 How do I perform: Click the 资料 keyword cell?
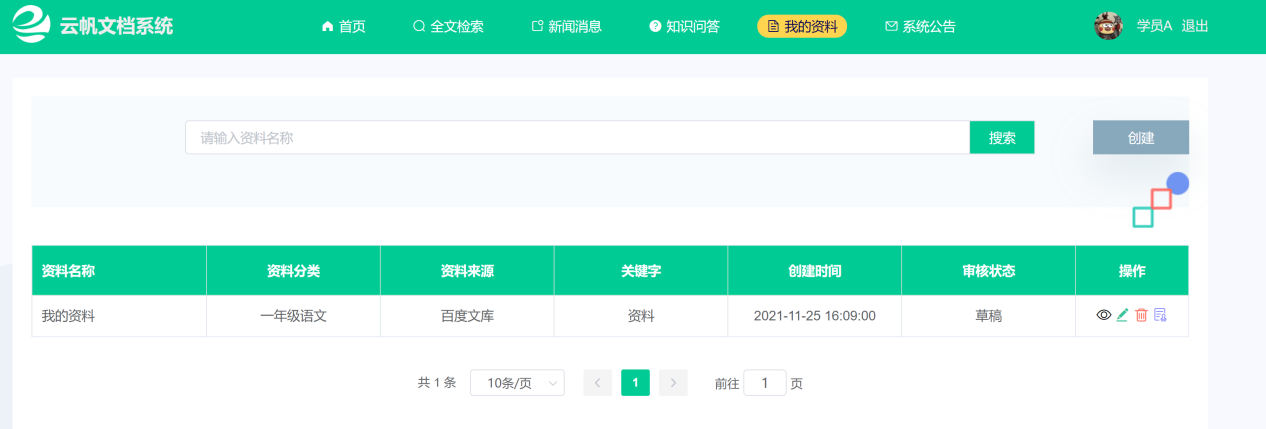(x=641, y=316)
